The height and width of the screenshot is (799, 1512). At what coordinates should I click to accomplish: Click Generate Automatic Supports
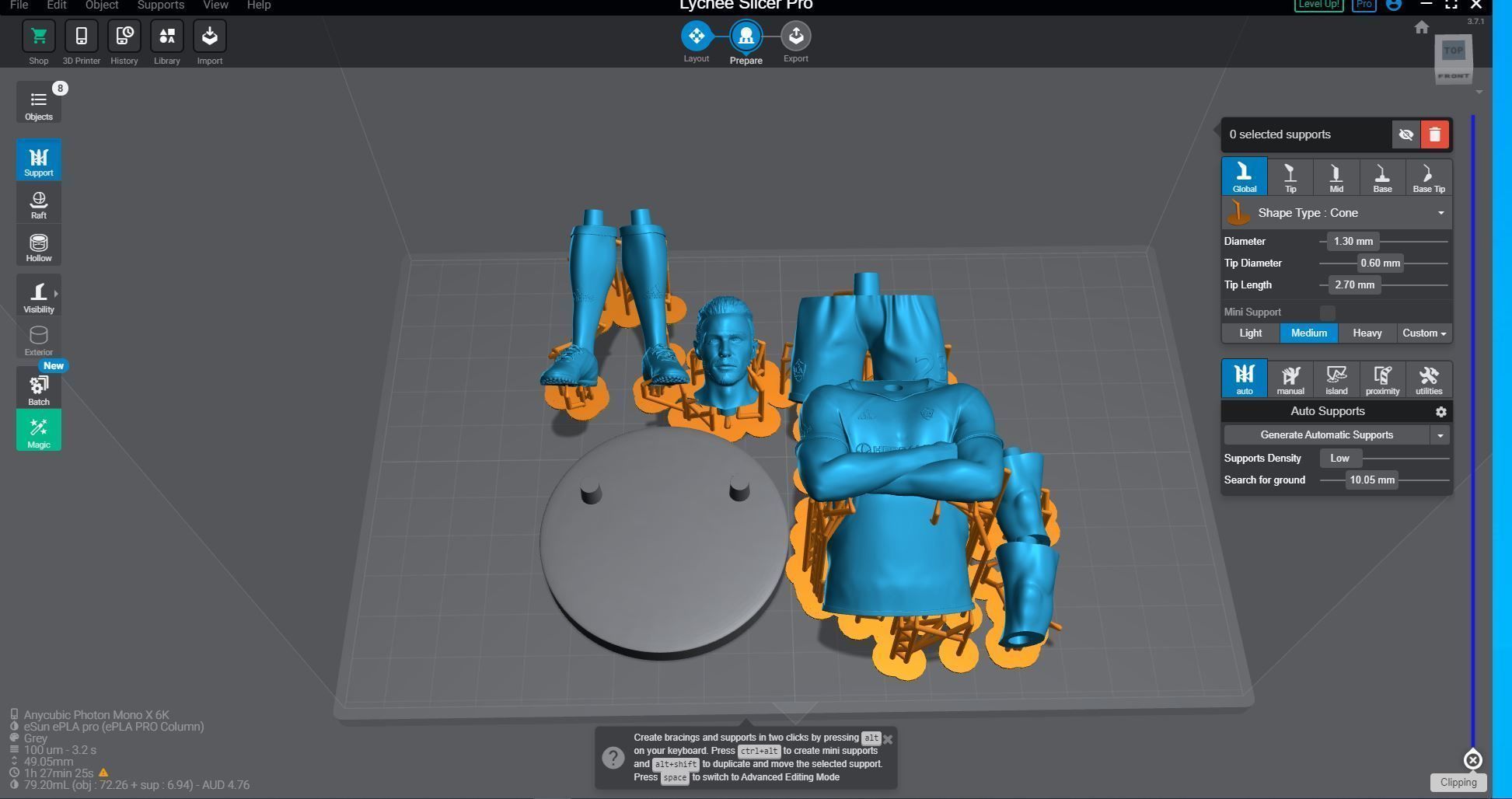(1326, 435)
